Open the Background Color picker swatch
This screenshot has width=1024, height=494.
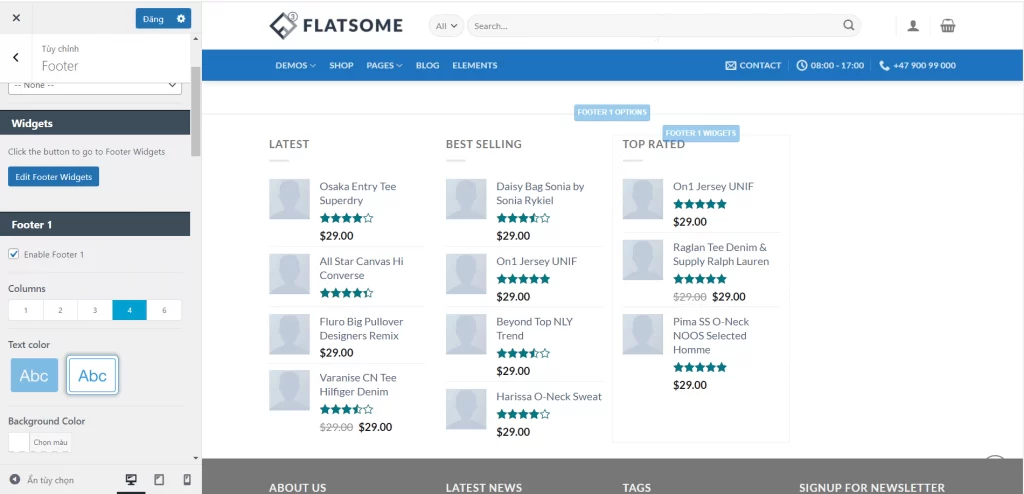click(x=19, y=442)
